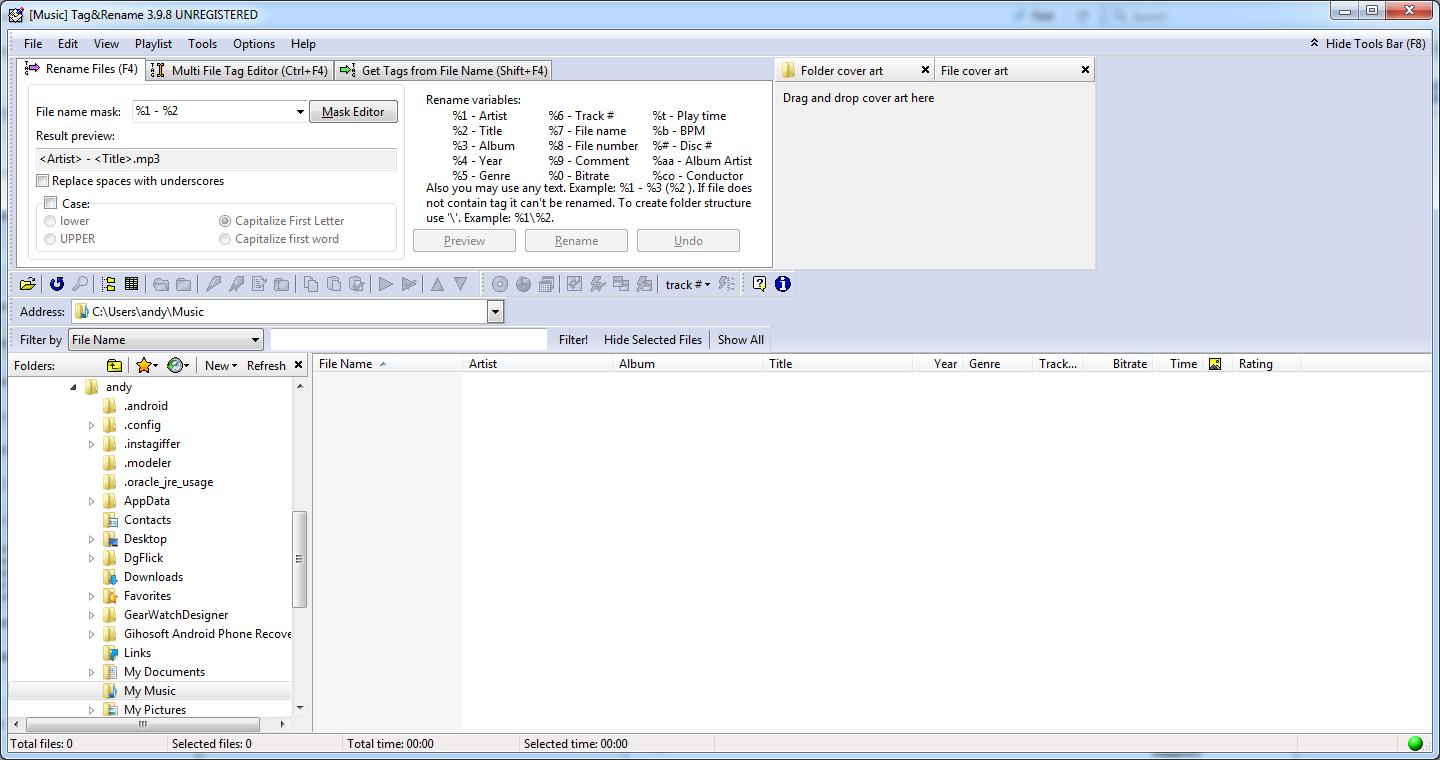
Task: Click the play triangle toolbar icon
Action: pos(385,284)
